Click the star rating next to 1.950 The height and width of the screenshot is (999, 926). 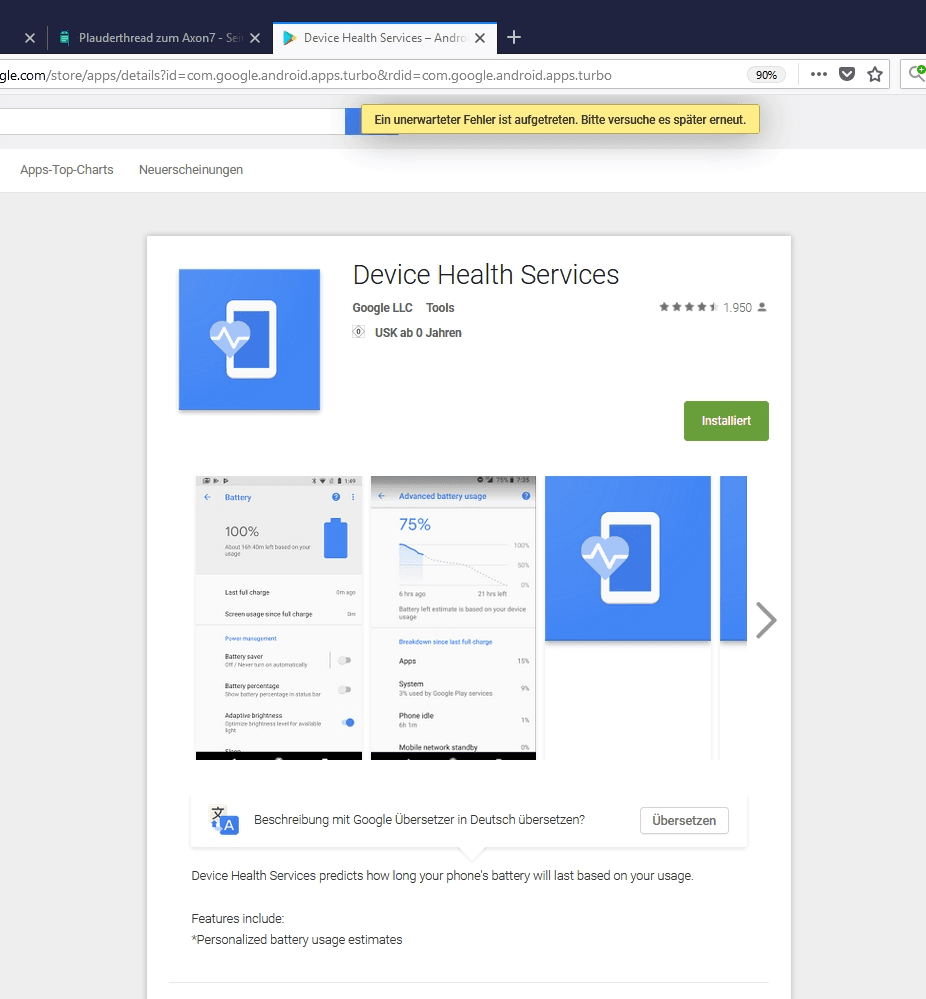688,308
